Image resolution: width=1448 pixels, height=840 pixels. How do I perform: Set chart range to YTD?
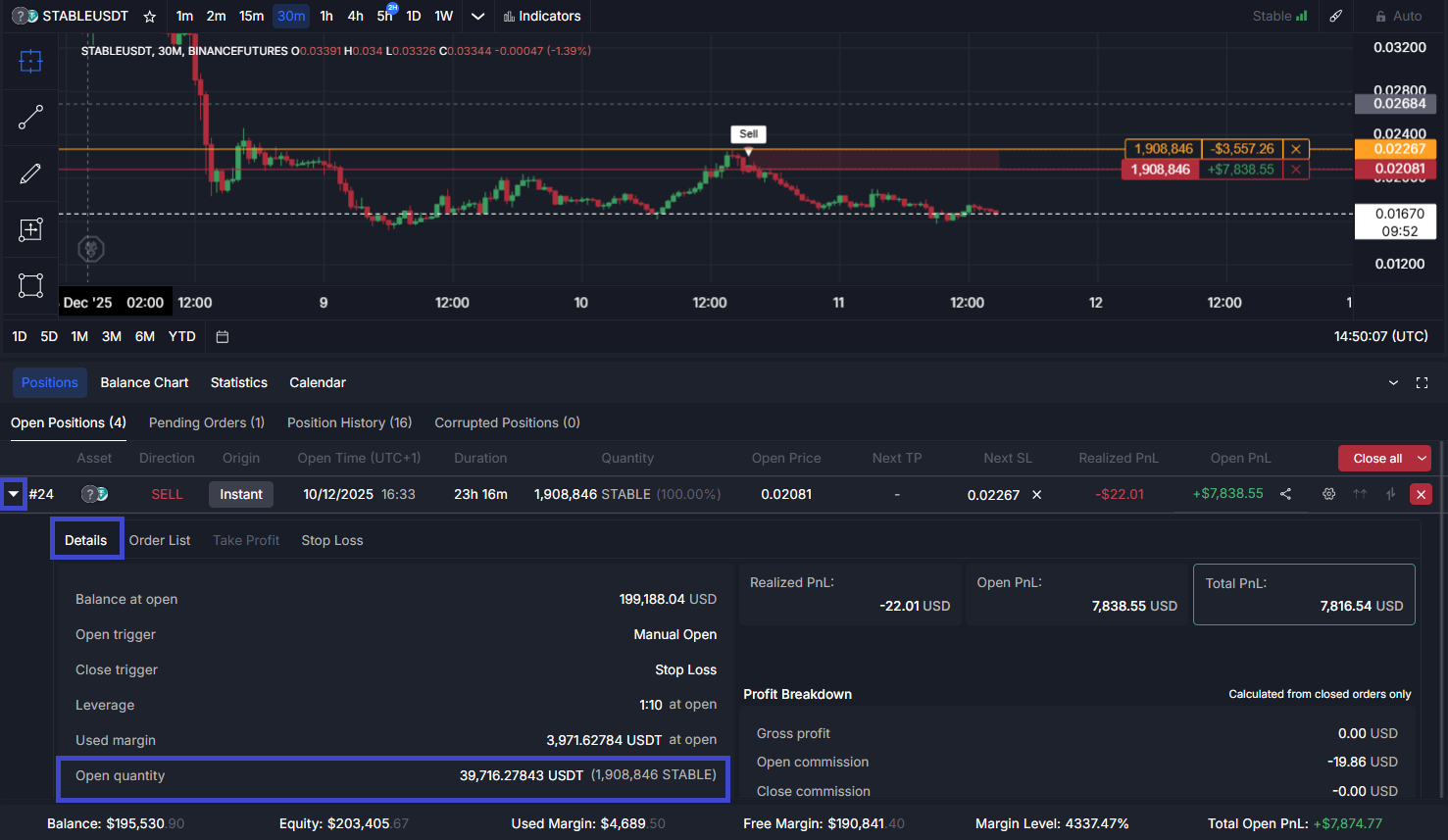tap(182, 336)
